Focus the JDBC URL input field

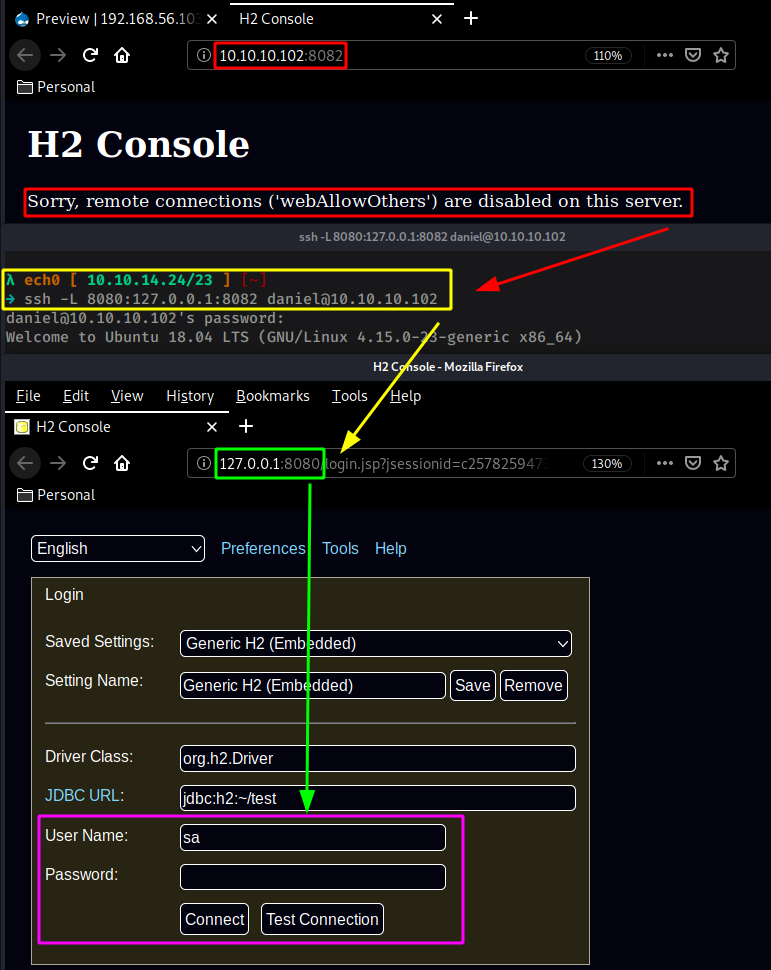coord(377,798)
